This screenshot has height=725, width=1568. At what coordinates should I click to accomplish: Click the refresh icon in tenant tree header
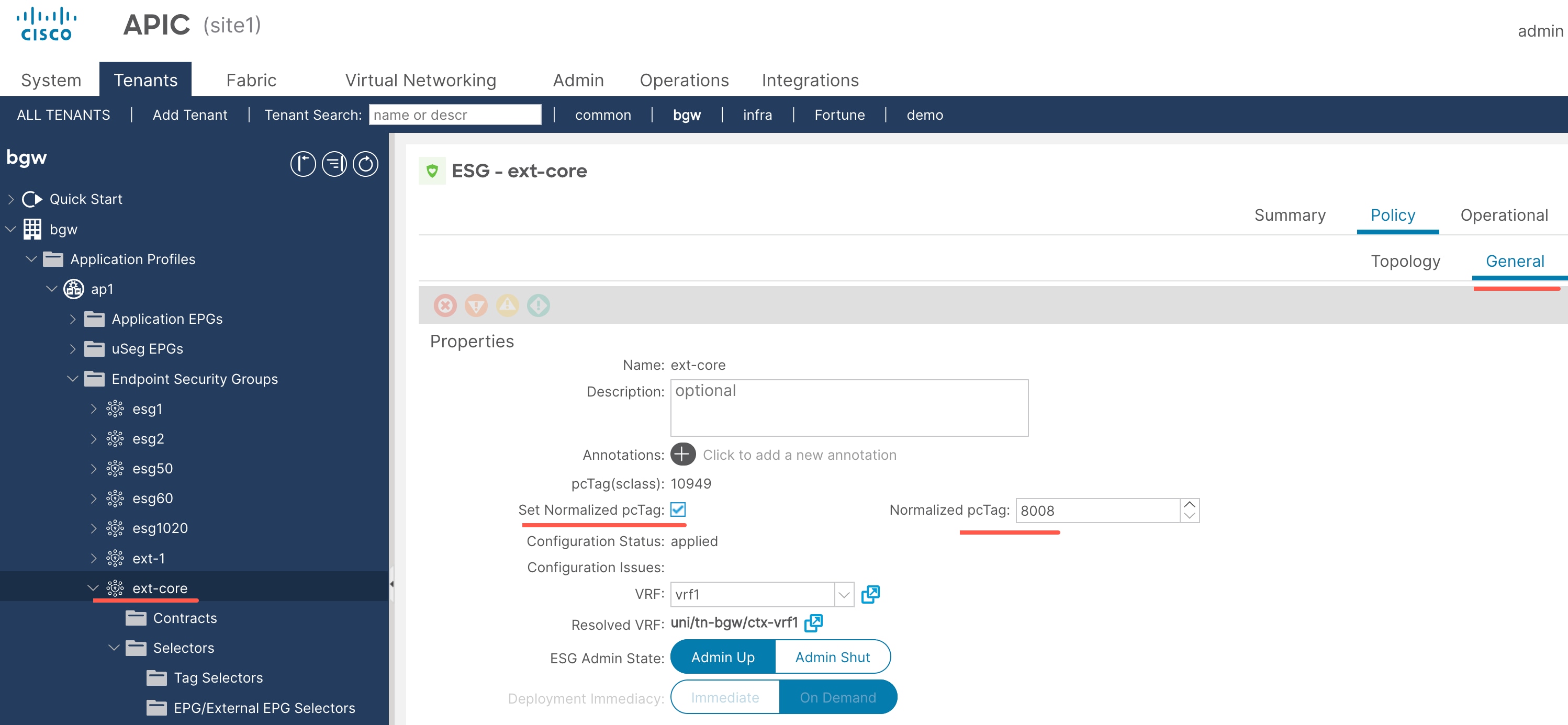[366, 164]
